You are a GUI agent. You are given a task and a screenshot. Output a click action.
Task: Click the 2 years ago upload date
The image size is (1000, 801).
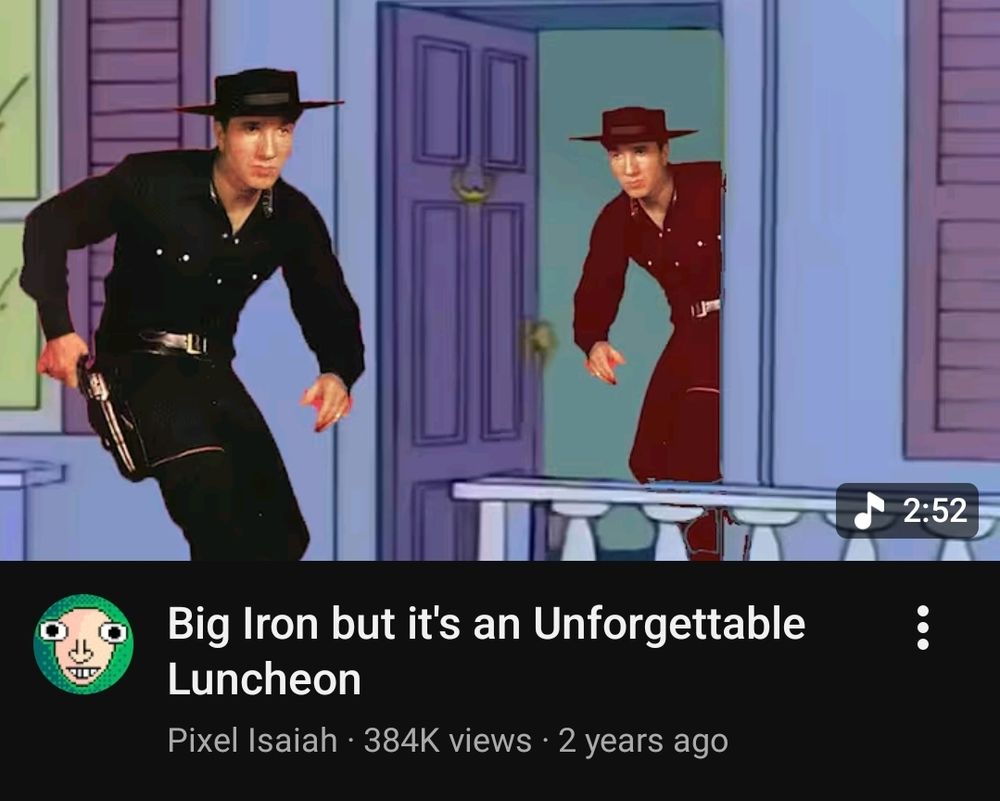[643, 741]
